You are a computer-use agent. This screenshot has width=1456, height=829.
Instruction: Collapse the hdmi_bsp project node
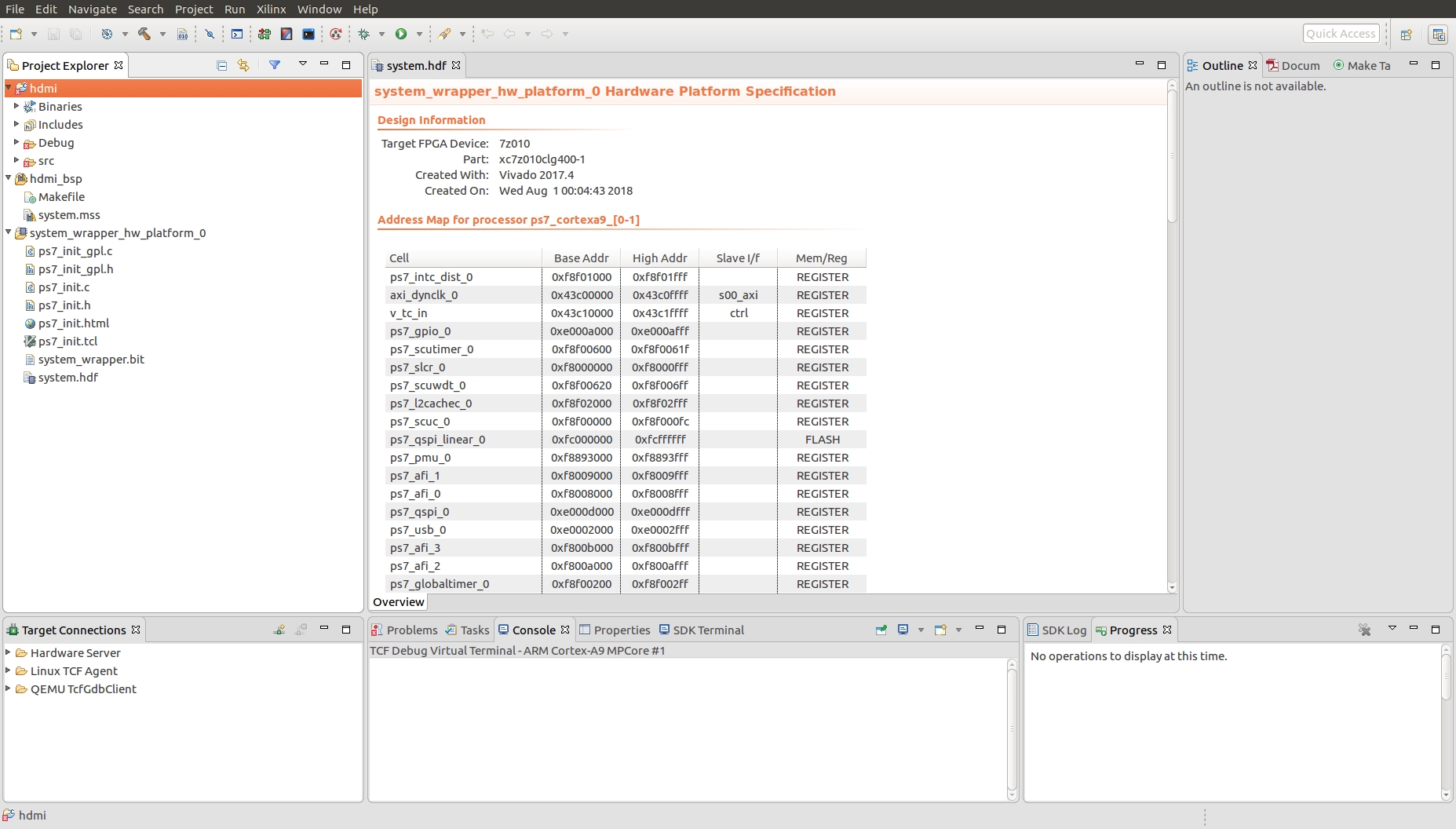9,178
